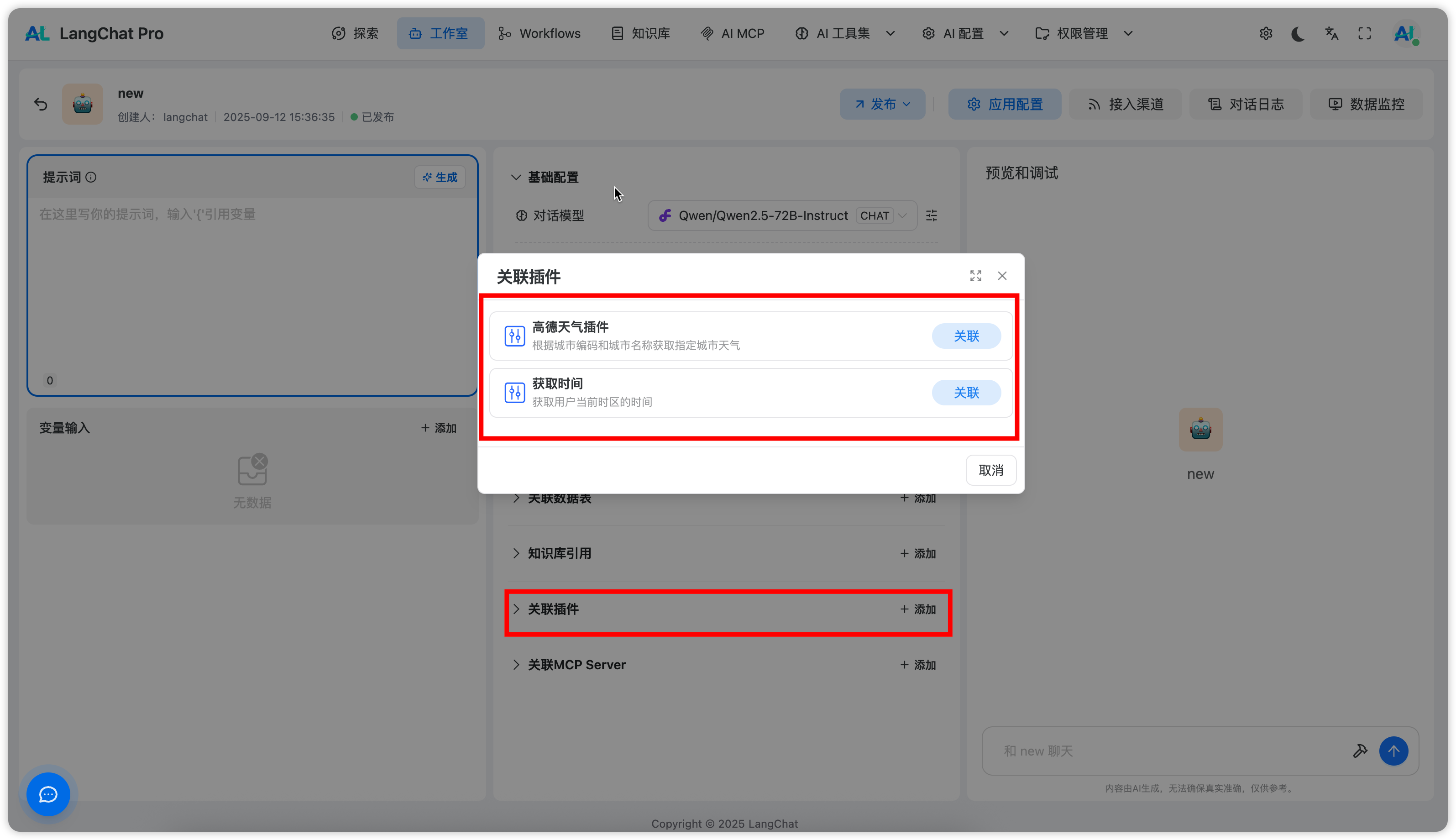The height and width of the screenshot is (840, 1456).
Task: Open model parameter sliders icon
Action: tap(931, 216)
